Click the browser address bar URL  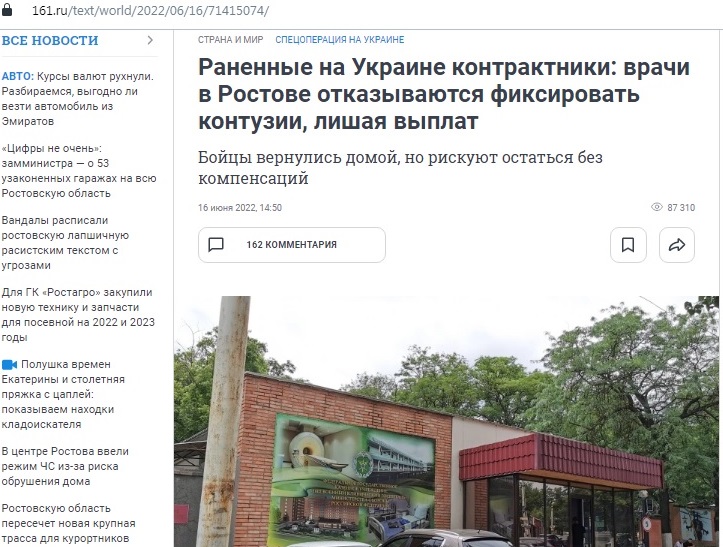click(x=150, y=11)
